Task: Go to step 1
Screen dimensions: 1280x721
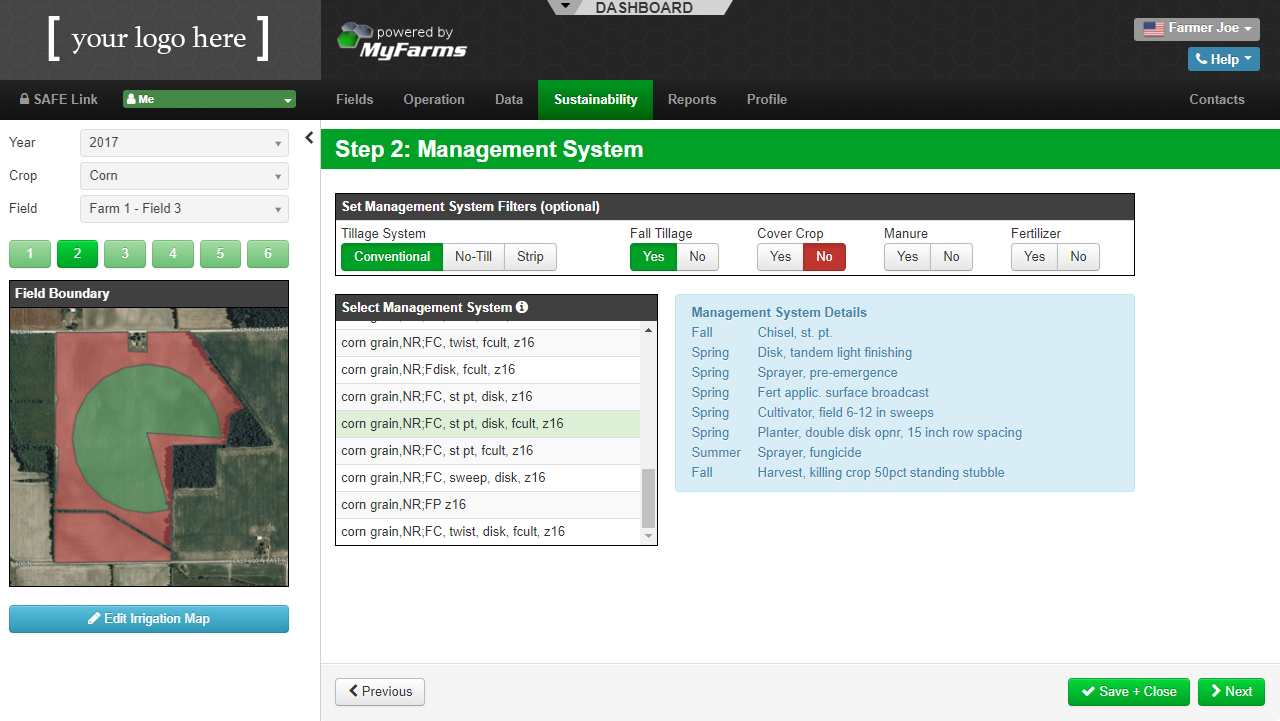Action: (x=30, y=254)
